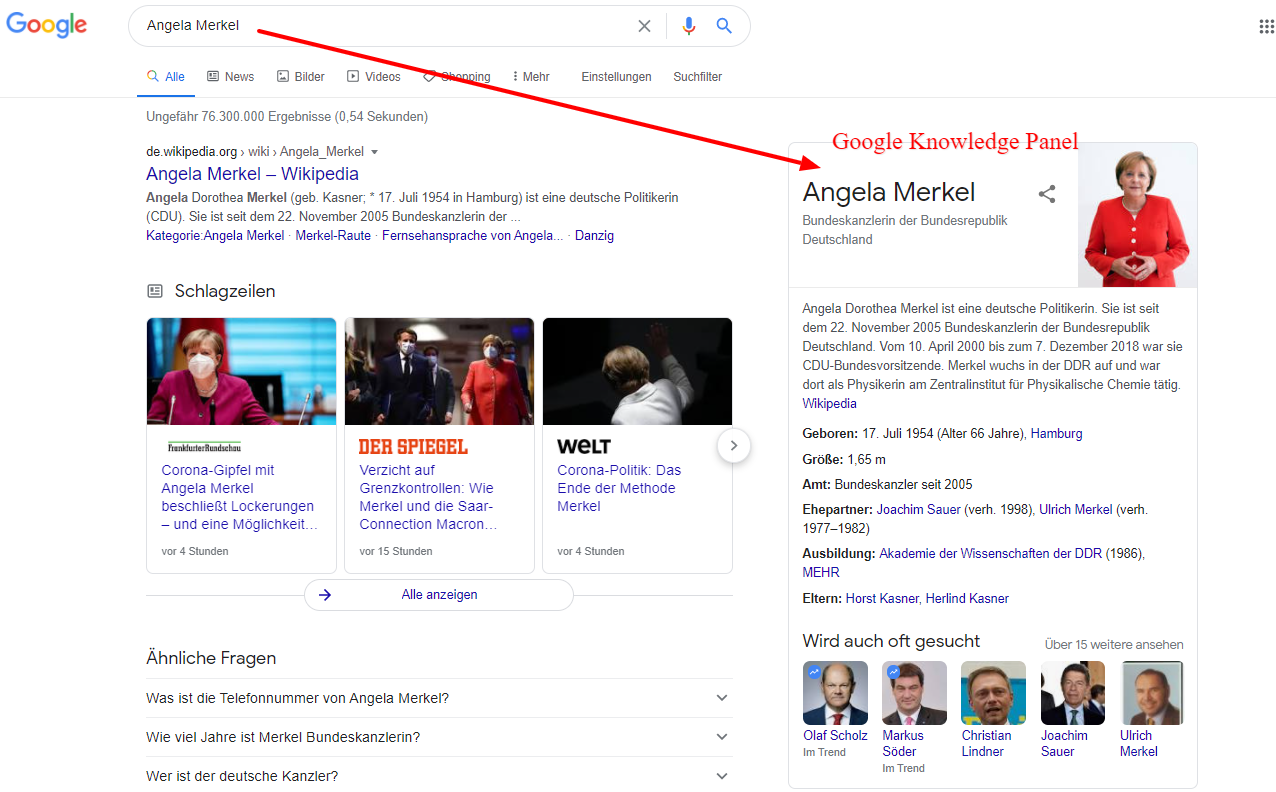Open Kategorie:Angela Merkel sitelink
Viewport: 1276px width, 792px height.
(215, 236)
